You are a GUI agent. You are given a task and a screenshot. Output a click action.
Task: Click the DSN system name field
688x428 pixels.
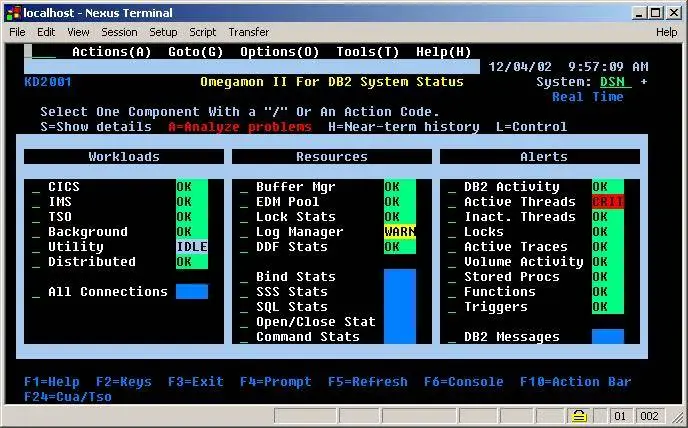(616, 82)
